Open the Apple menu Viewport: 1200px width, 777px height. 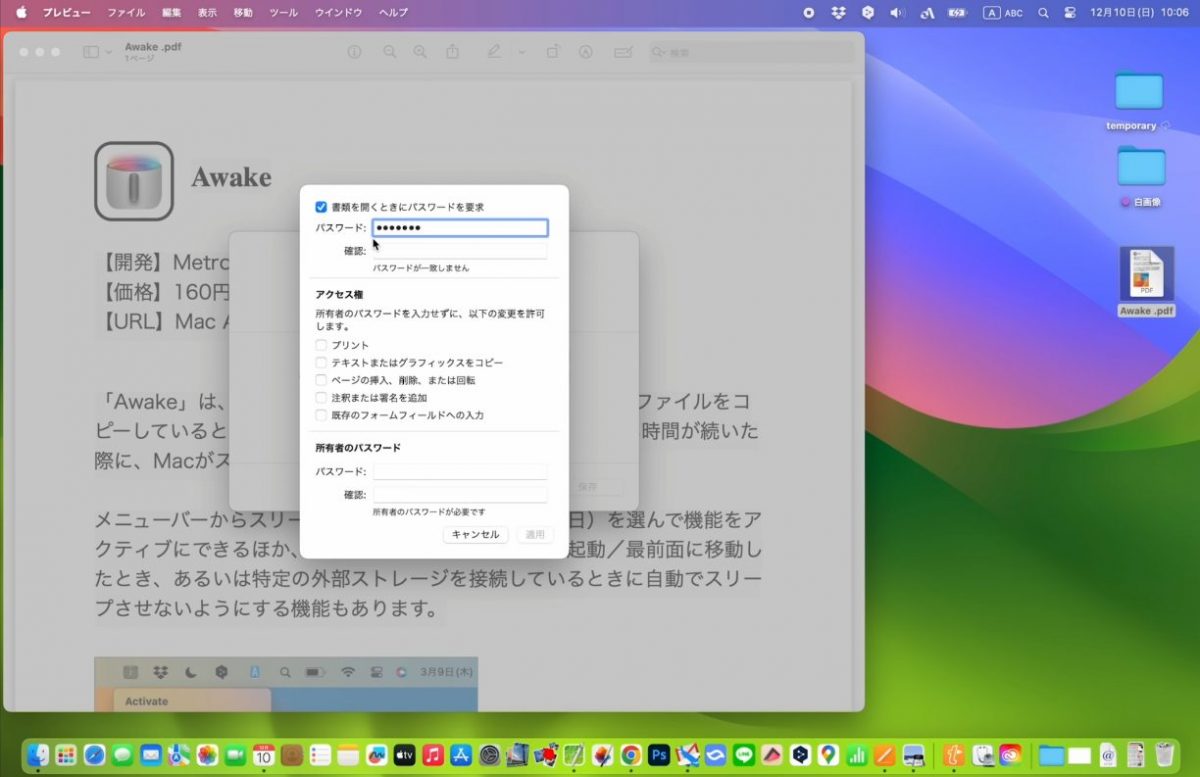(21, 12)
